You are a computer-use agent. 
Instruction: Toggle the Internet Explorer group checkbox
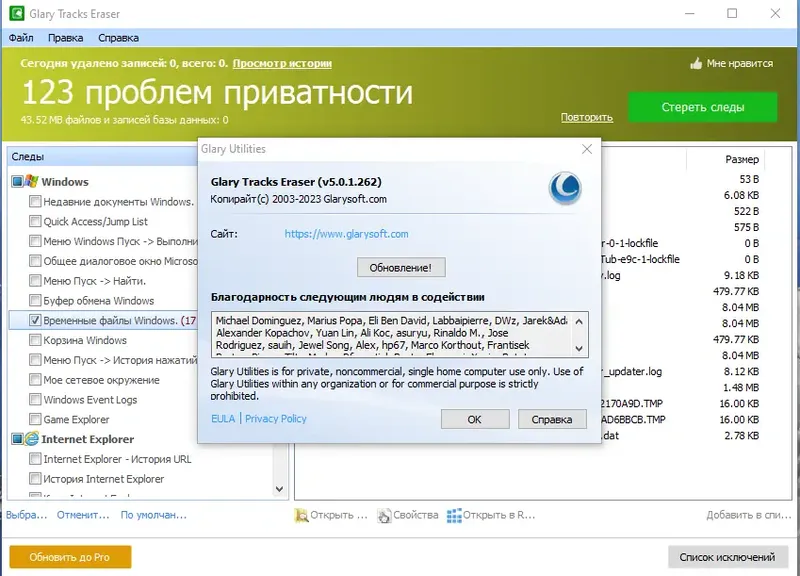tap(17, 439)
